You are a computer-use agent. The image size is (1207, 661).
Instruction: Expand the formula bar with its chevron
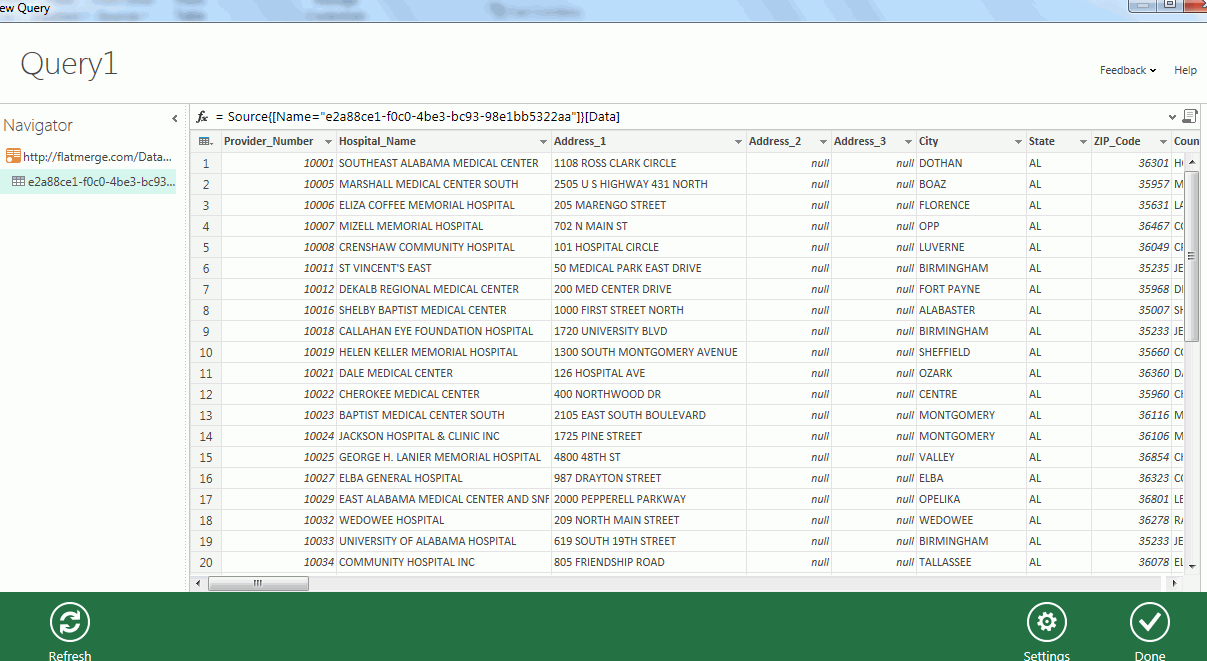point(1172,116)
